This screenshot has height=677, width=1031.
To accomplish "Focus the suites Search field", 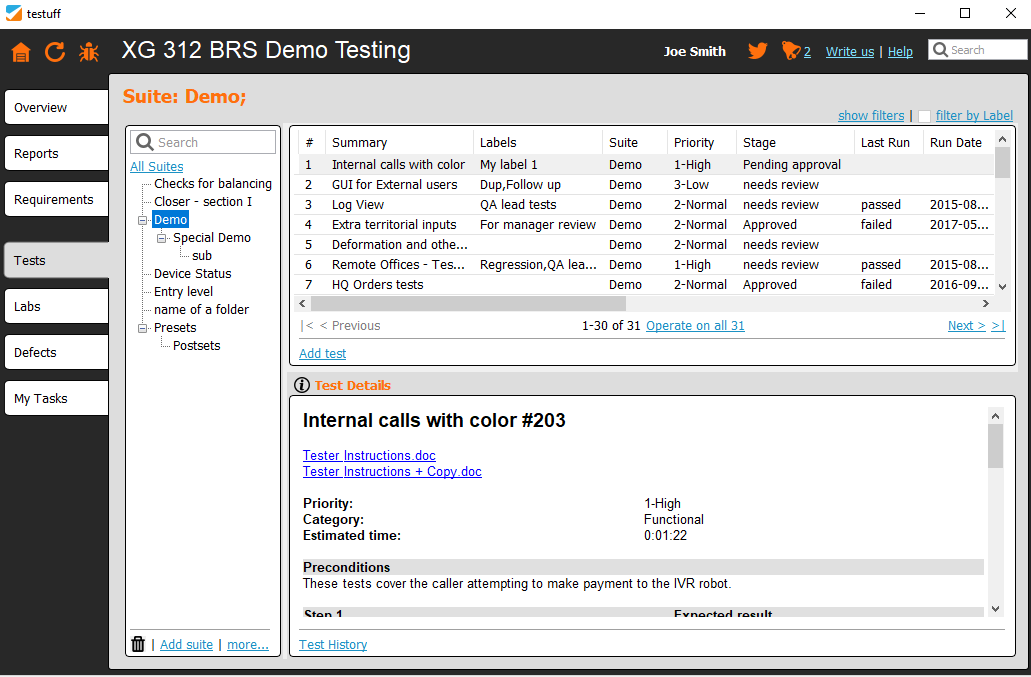I will coord(203,142).
